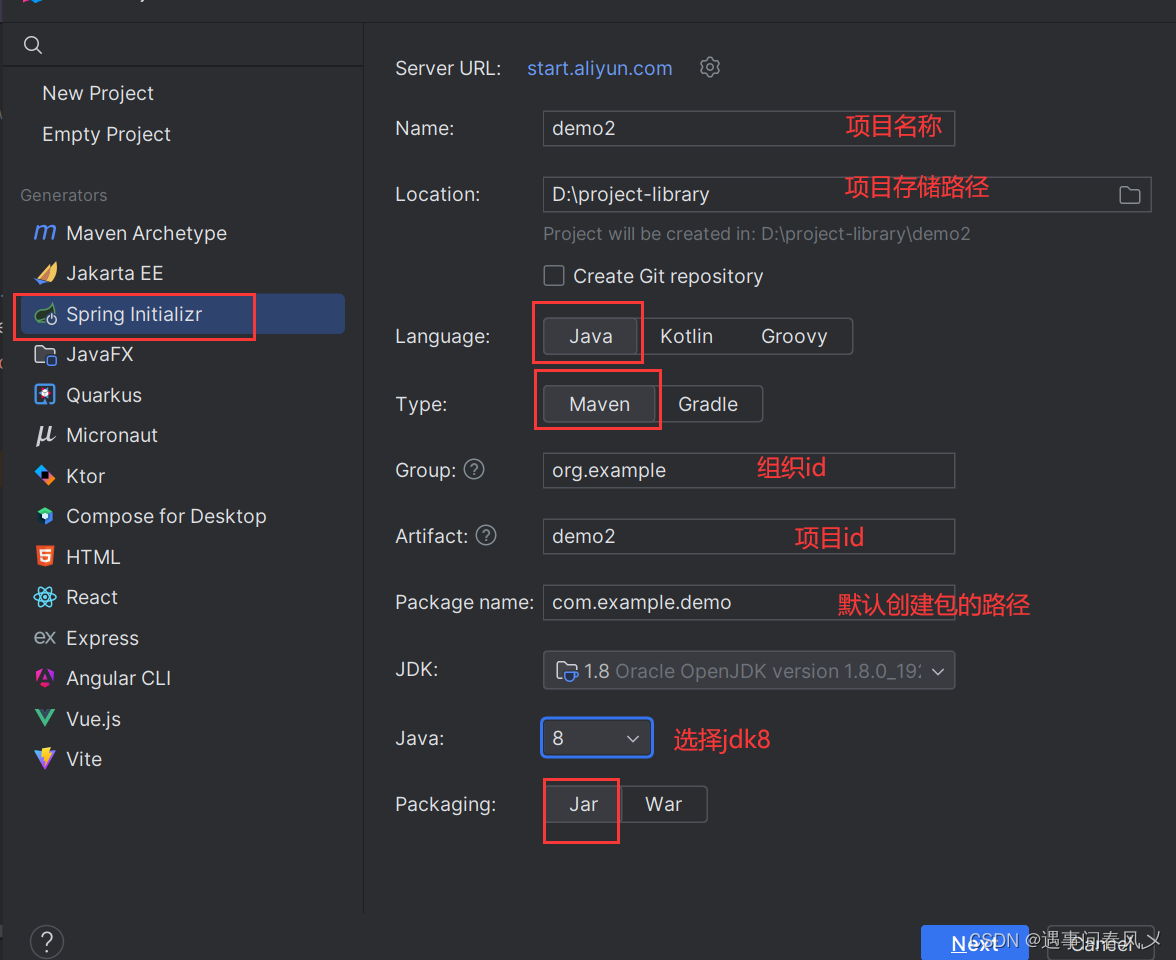
Task: Click the Ktor icon
Action: (45, 476)
